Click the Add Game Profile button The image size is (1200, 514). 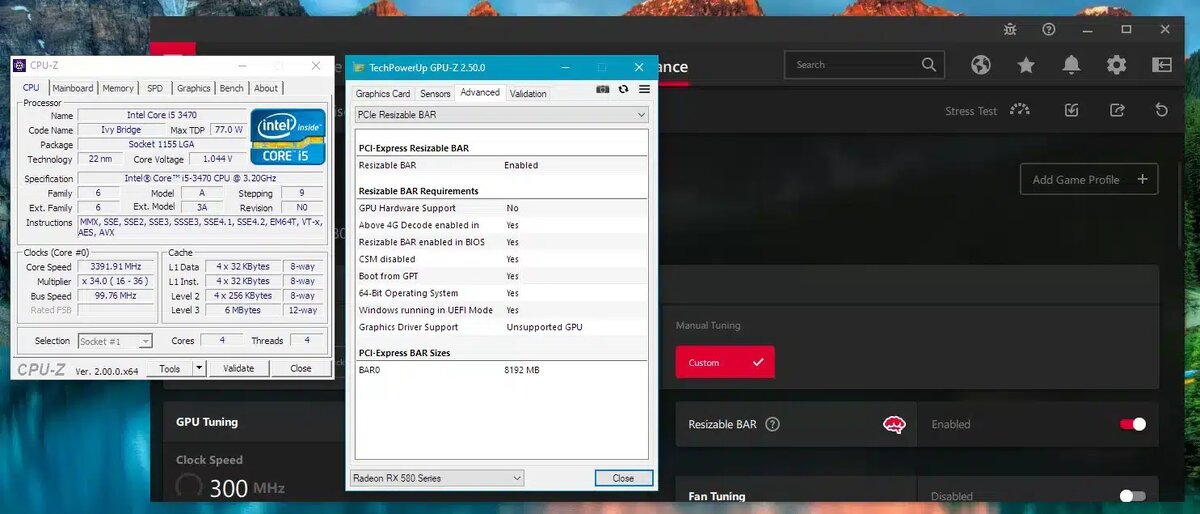pyautogui.click(x=1089, y=180)
